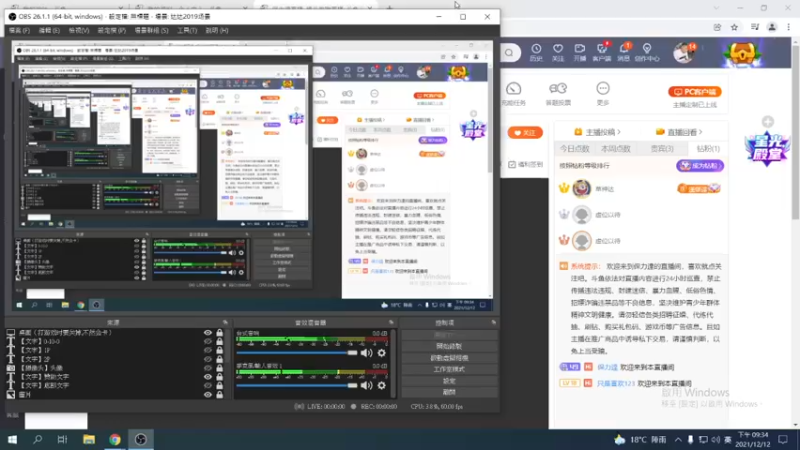This screenshot has height=450, width=800.
Task: Bookmark page with Chrome star icon
Action: (734, 28)
